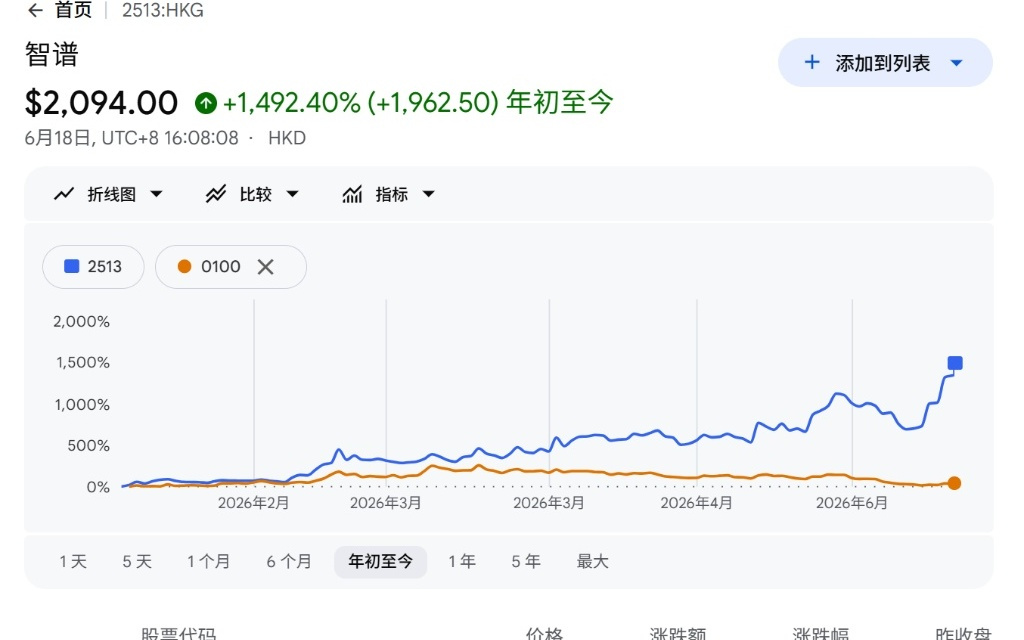Open the 比较 comparison dropdown
This screenshot has height=640, width=1024.
[x=252, y=194]
